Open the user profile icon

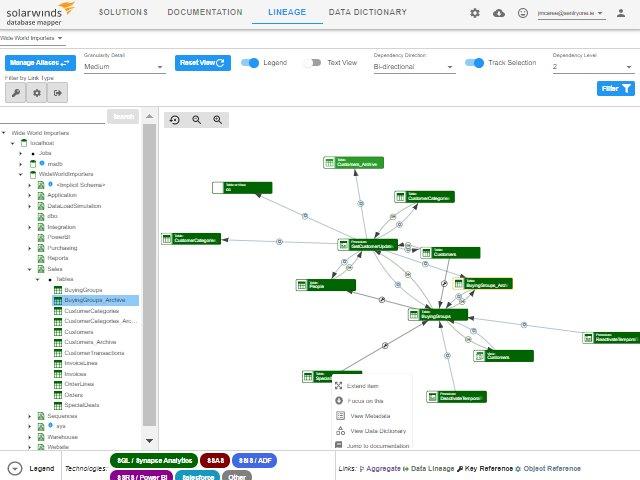click(621, 13)
